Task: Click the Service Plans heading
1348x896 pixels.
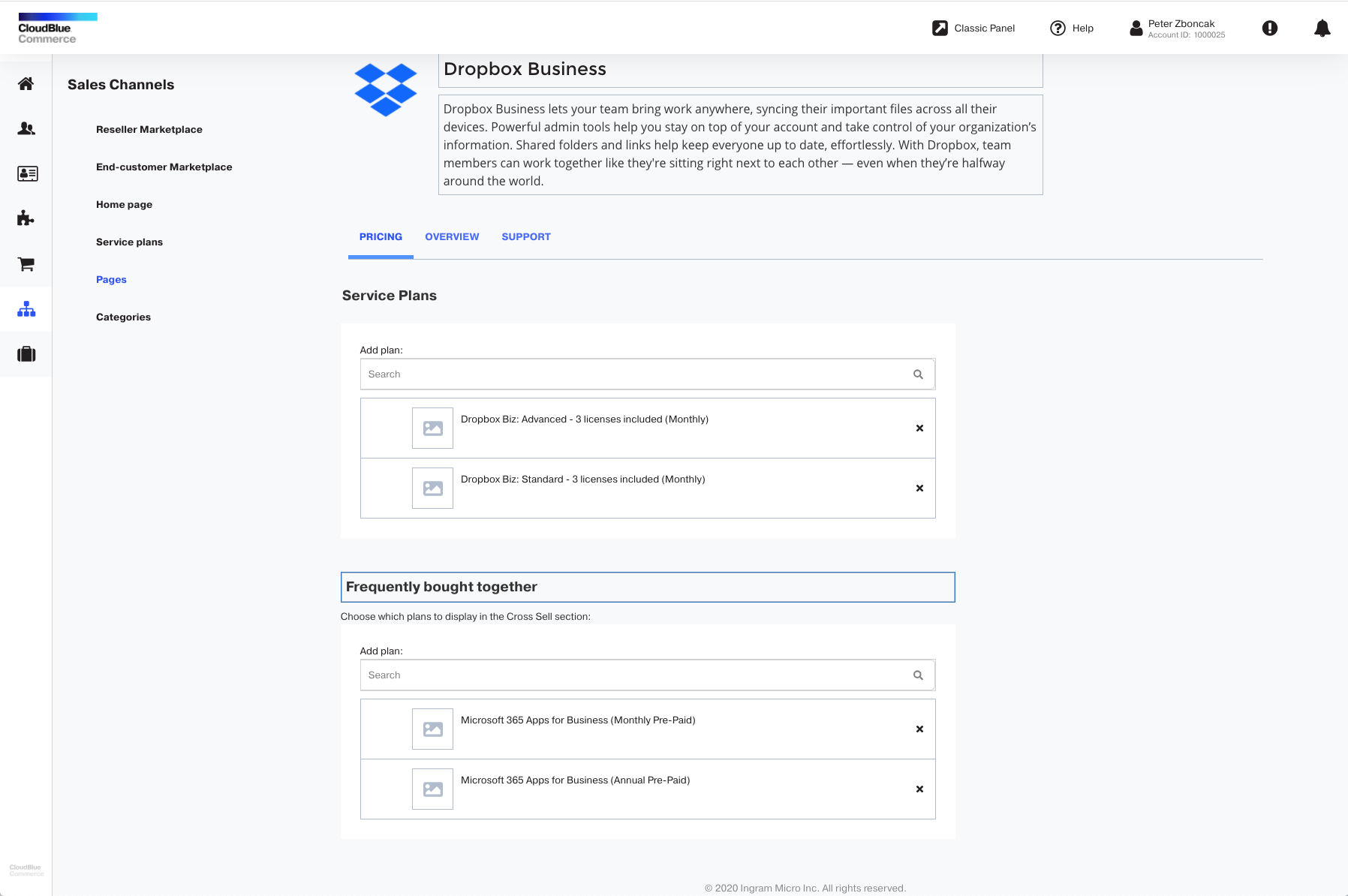Action: point(389,296)
